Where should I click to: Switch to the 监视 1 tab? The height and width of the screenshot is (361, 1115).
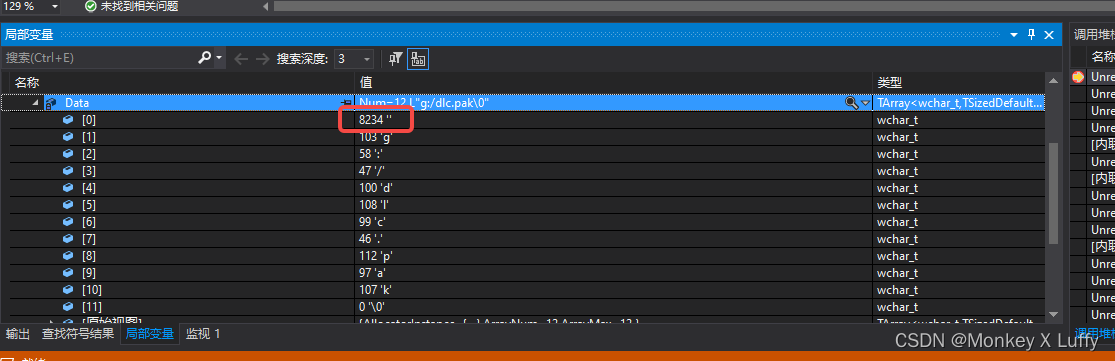coord(203,333)
